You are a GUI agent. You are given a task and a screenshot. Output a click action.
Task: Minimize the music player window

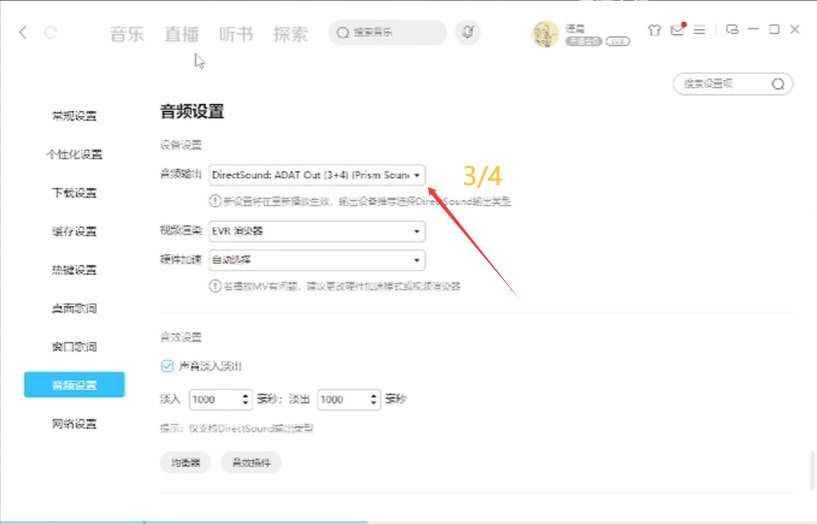(753, 29)
